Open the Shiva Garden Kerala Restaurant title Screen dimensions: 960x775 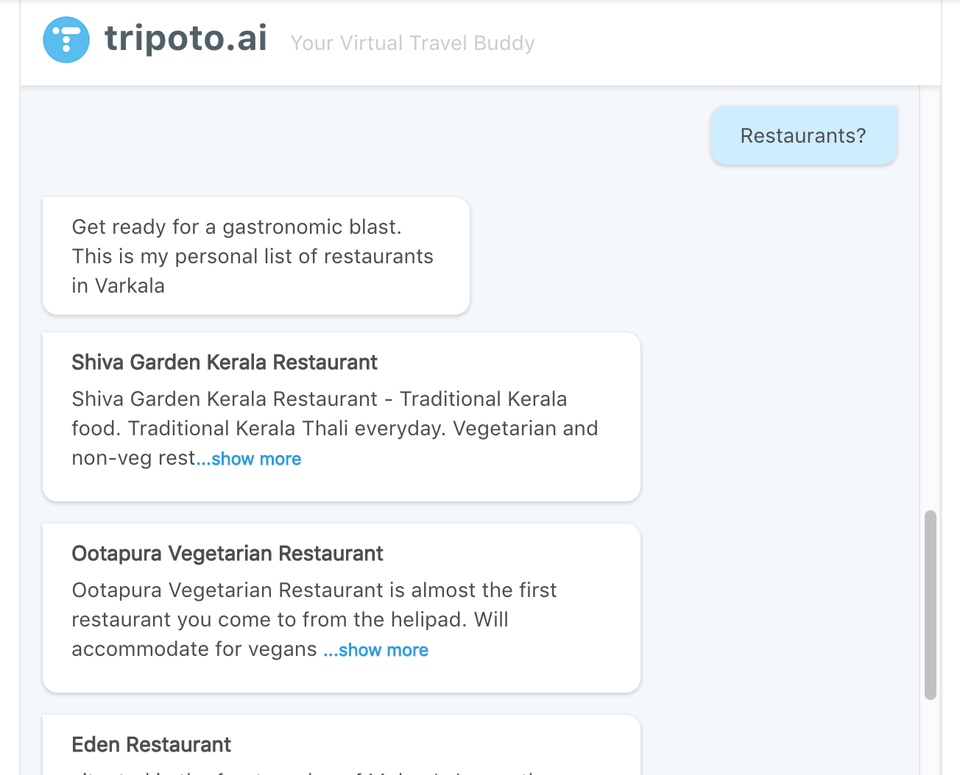(x=224, y=362)
